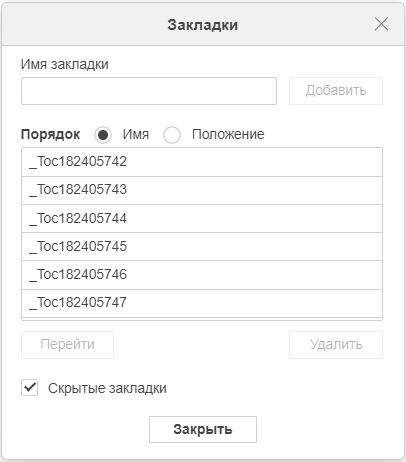Click the Порядок label

(x=50, y=134)
